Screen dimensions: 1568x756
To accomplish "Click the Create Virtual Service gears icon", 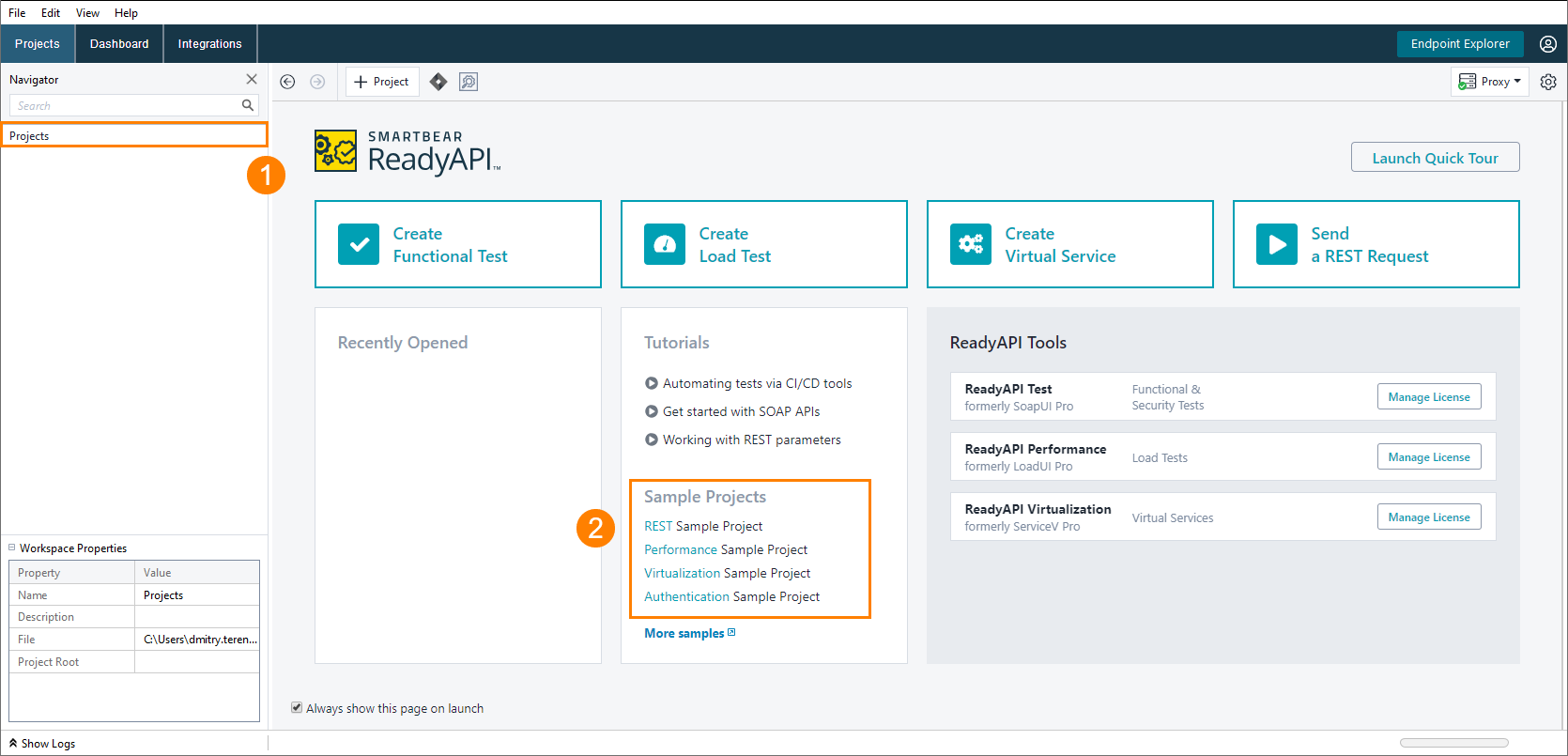I will [971, 244].
